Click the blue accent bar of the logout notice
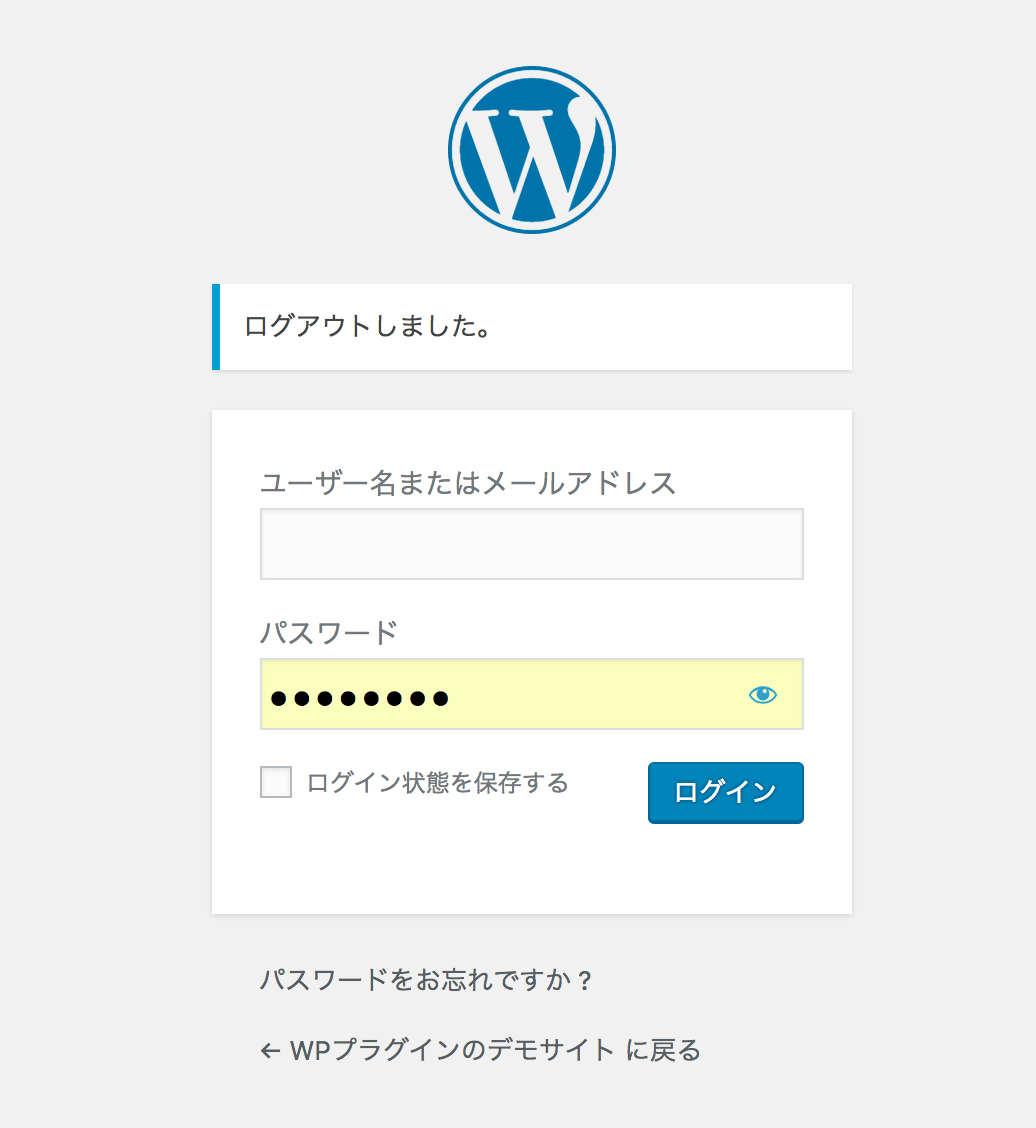 [216, 327]
